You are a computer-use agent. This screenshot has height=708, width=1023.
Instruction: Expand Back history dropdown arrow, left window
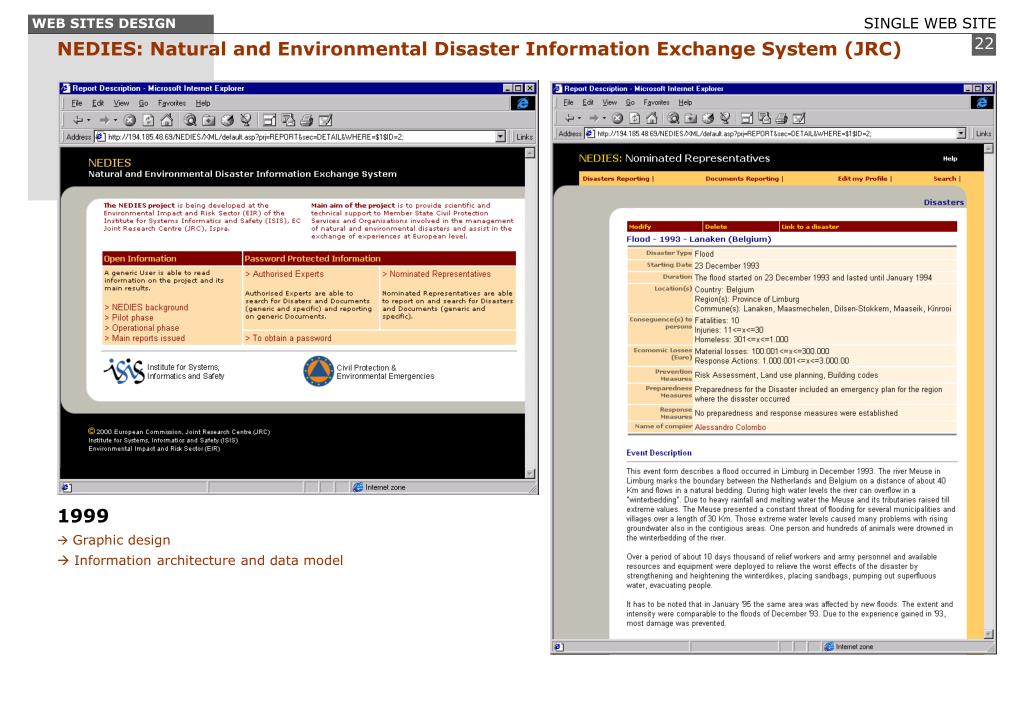(89, 120)
